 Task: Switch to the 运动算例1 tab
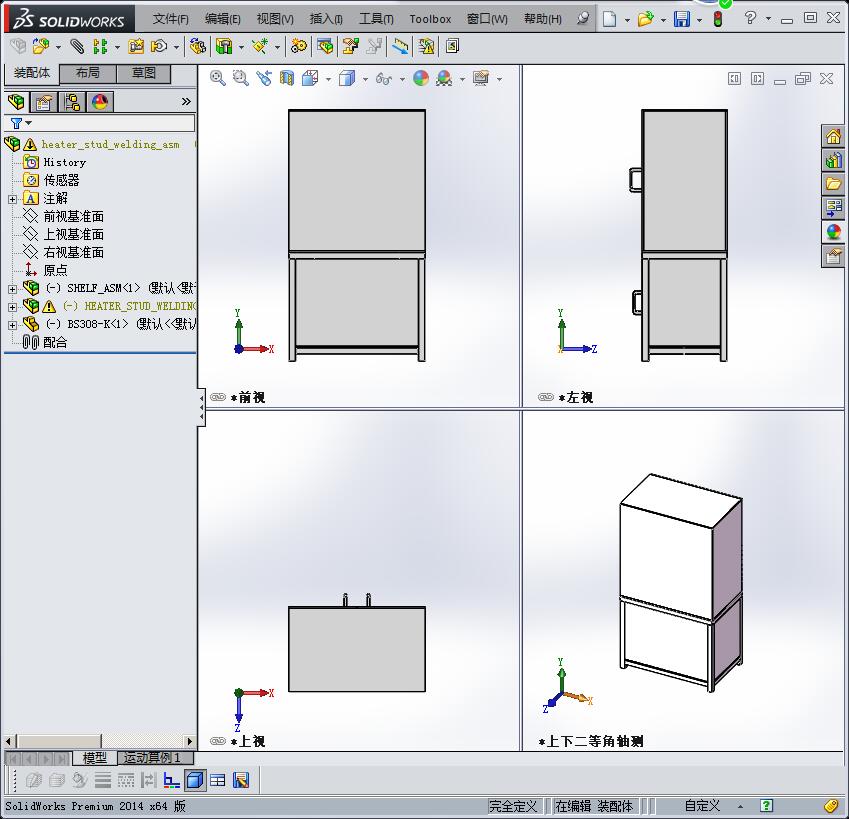click(152, 758)
